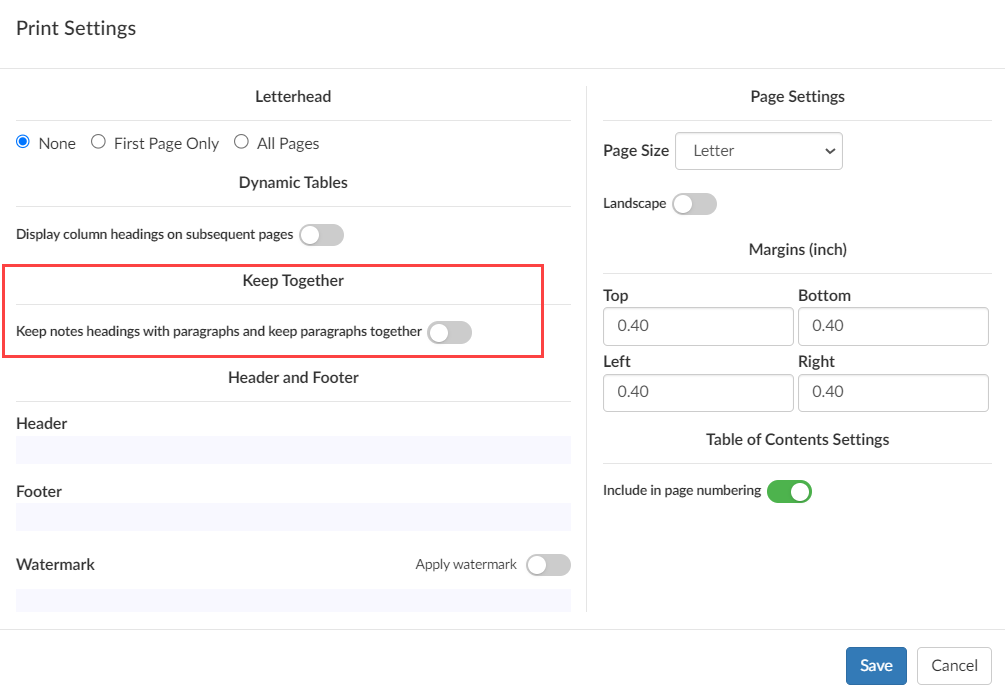Enable column headings on subsequent pages
Viewport: 1005px width, 693px height.
321,234
